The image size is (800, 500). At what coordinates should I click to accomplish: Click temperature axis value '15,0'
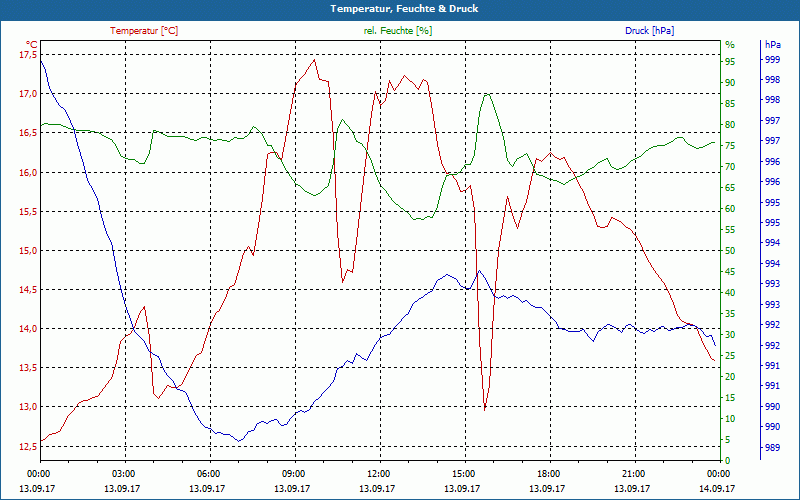point(29,251)
